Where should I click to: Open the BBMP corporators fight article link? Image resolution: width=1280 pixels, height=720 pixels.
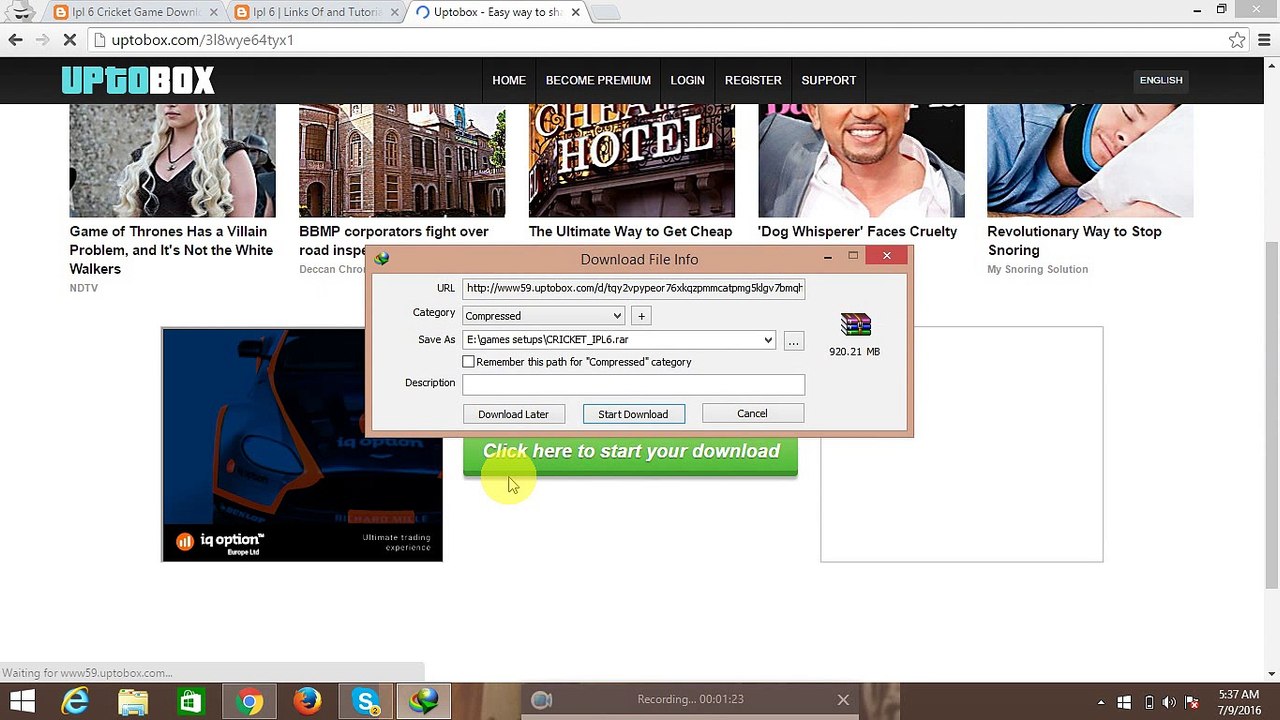coord(394,241)
